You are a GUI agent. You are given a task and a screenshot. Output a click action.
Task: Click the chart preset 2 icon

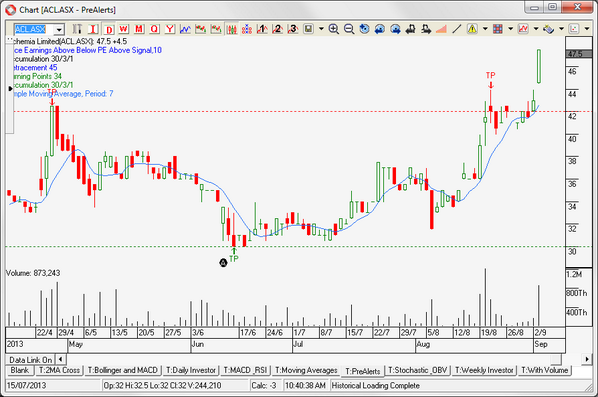[x=277, y=29]
